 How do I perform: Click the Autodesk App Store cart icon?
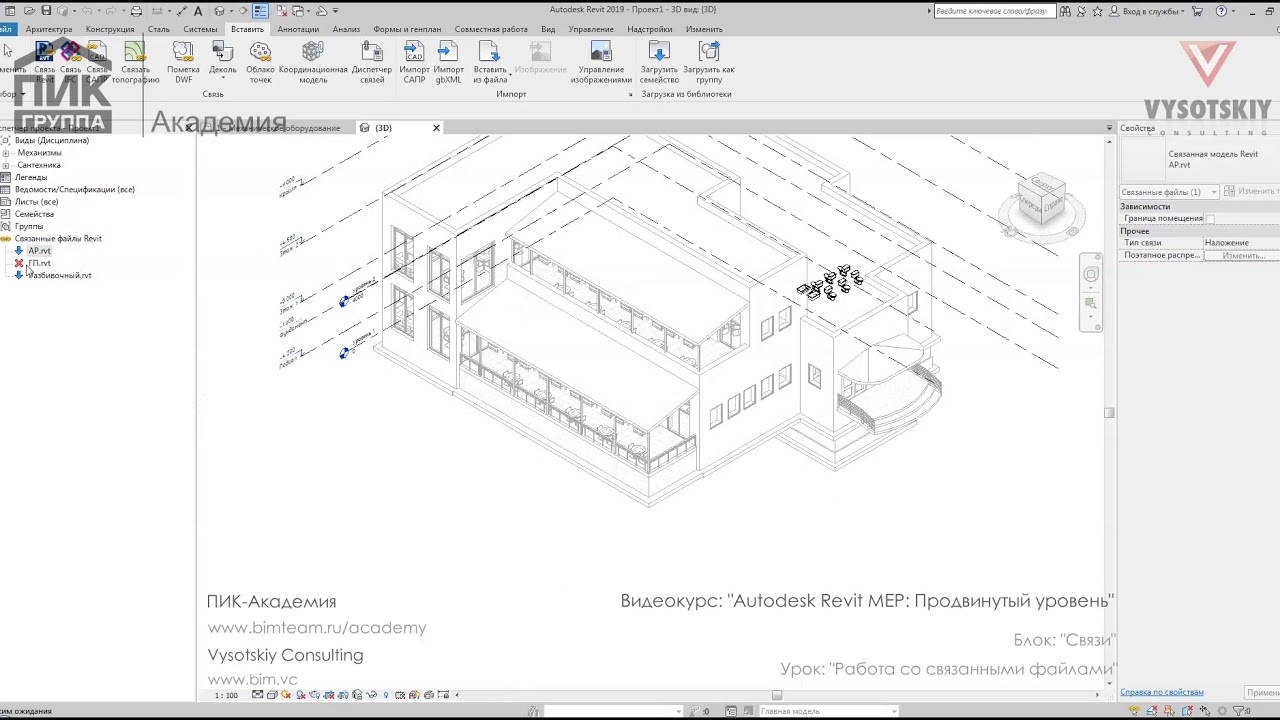pos(1197,11)
